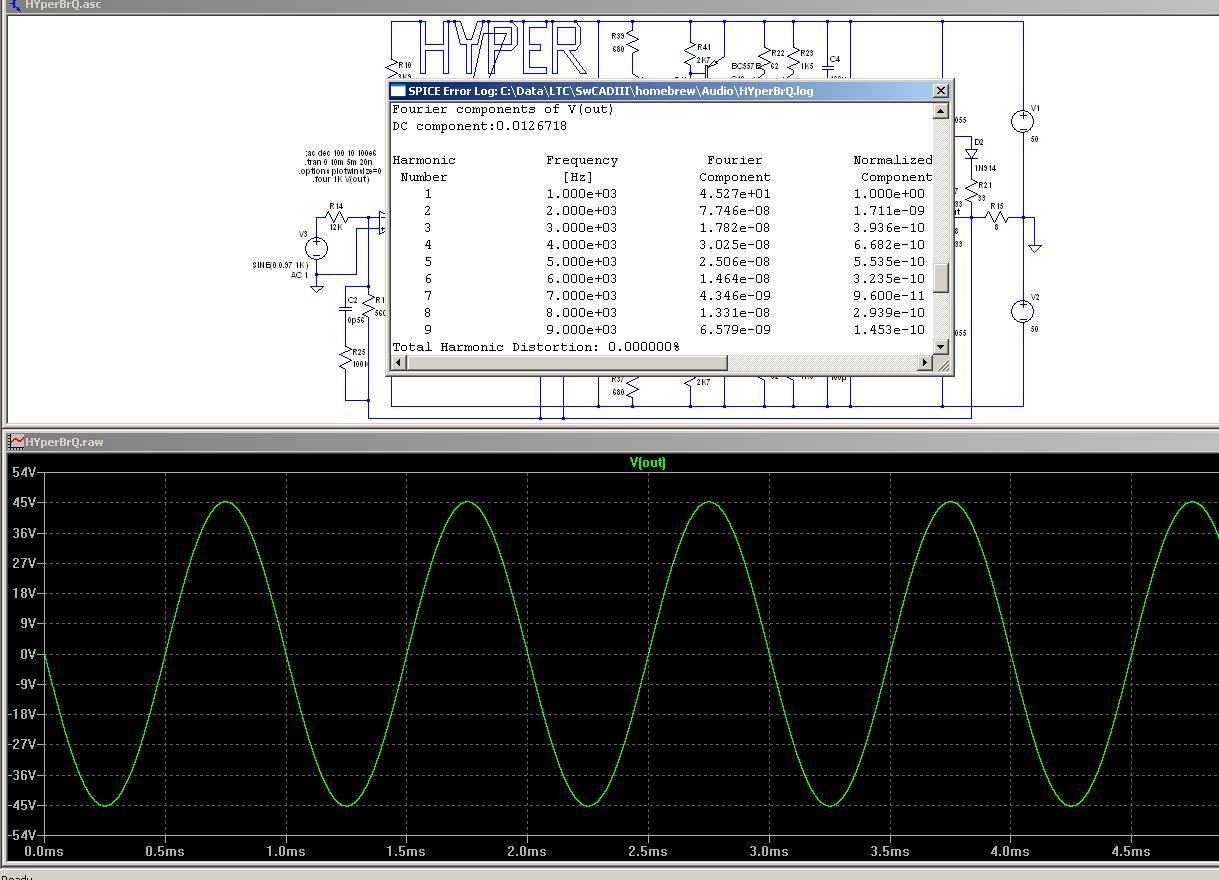The height and width of the screenshot is (880, 1219).
Task: Click the V(out) trace label
Action: [x=647, y=462]
